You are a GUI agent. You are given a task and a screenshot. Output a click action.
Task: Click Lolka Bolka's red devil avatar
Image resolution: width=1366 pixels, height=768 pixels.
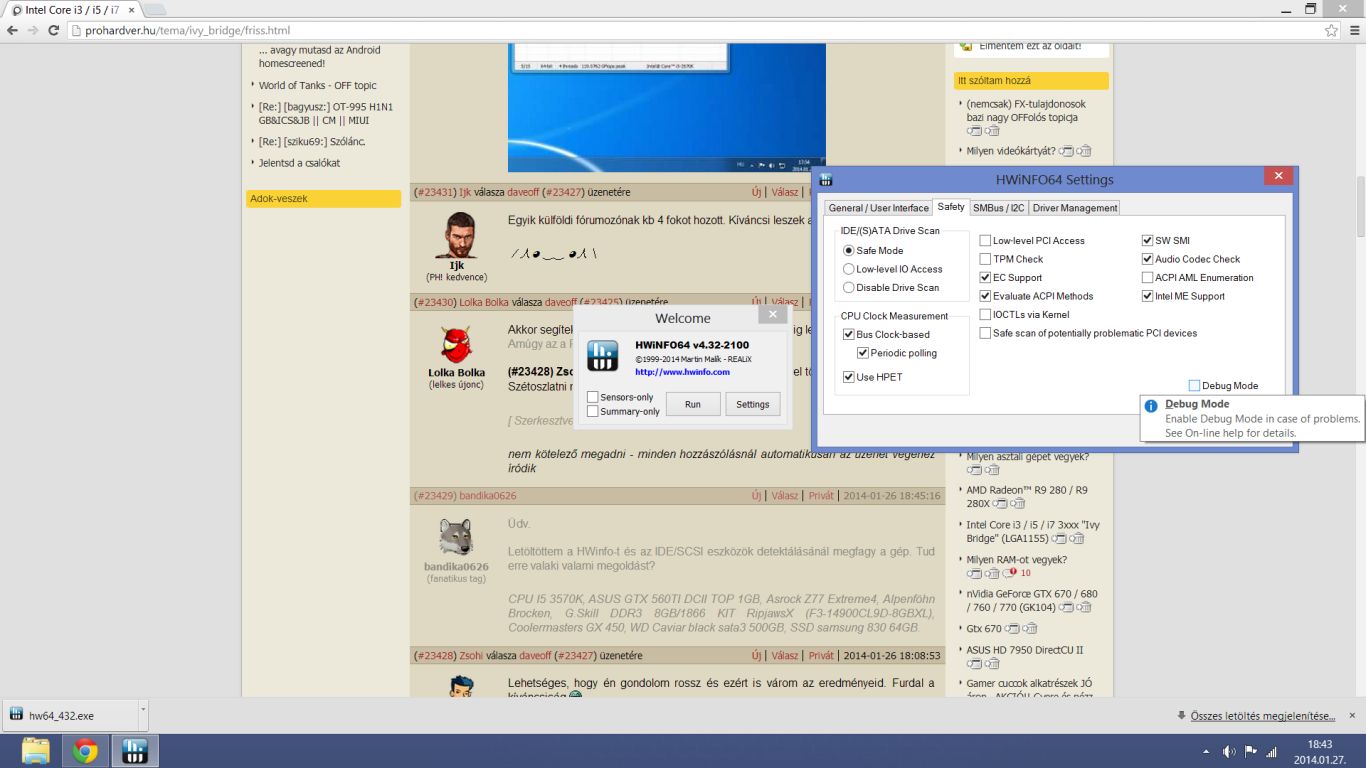[456, 345]
